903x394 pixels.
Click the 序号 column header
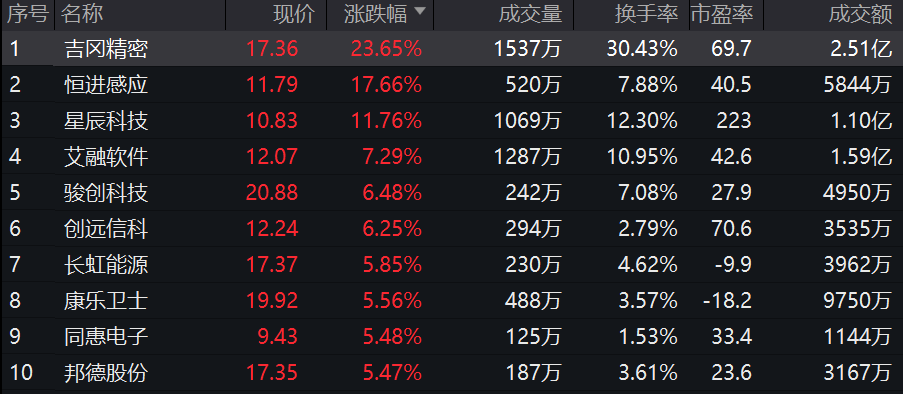point(27,15)
